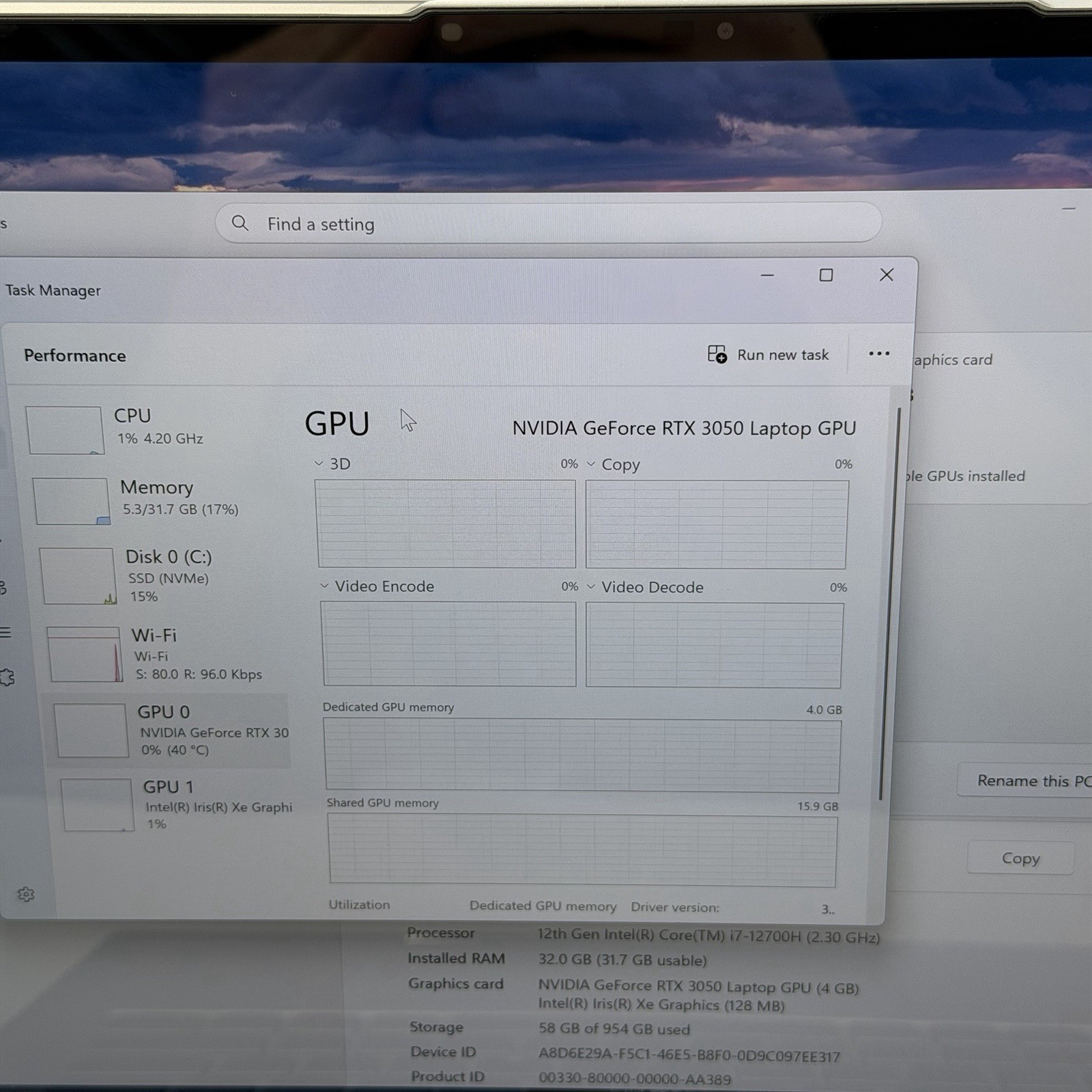
Task: Open the 3D engine graph dropdown
Action: (319, 463)
